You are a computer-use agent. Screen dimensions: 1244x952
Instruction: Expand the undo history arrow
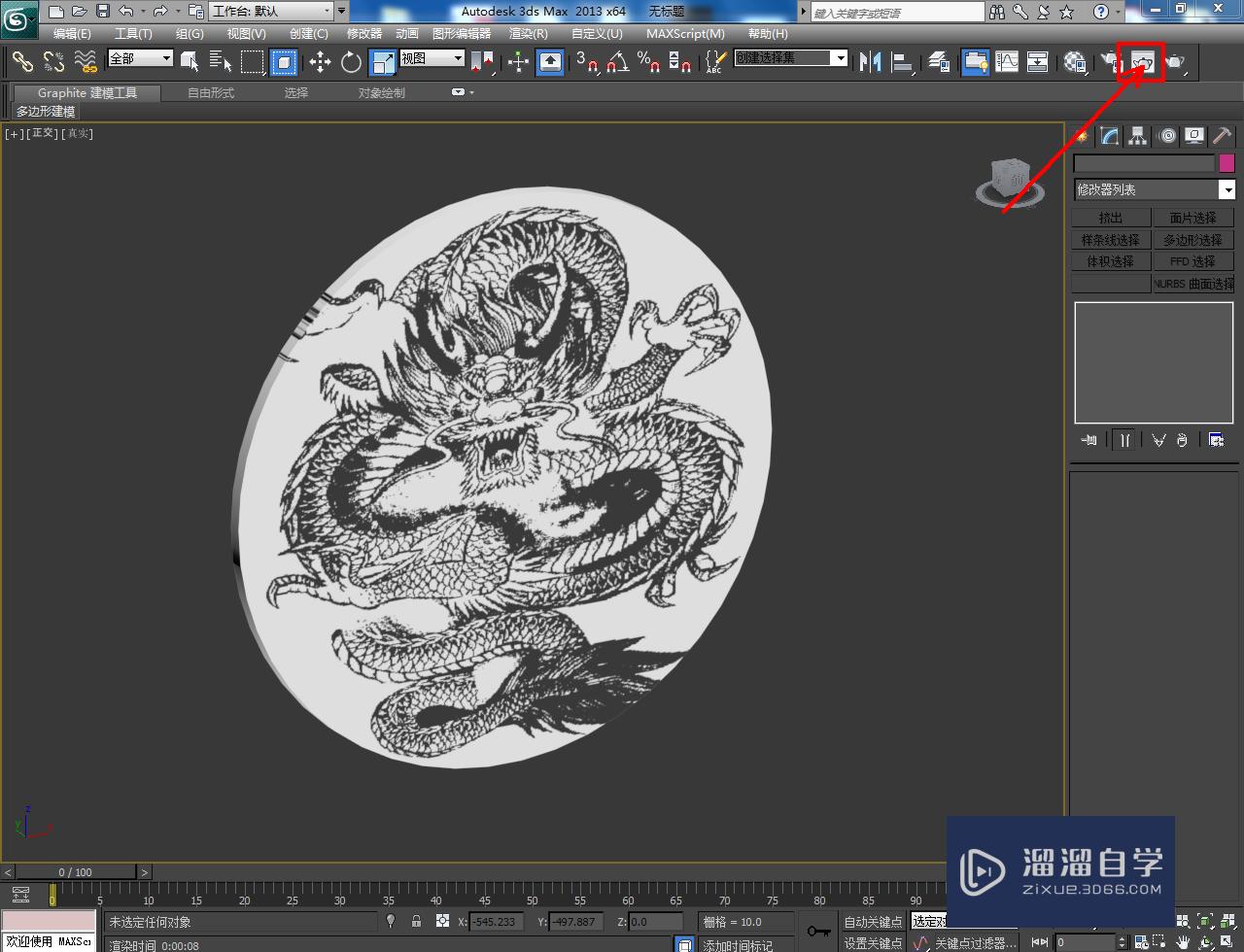pyautogui.click(x=143, y=12)
